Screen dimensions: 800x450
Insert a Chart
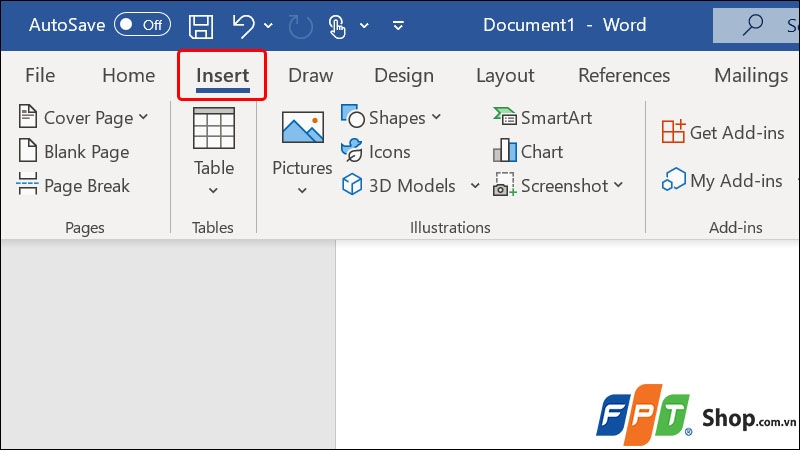point(528,152)
